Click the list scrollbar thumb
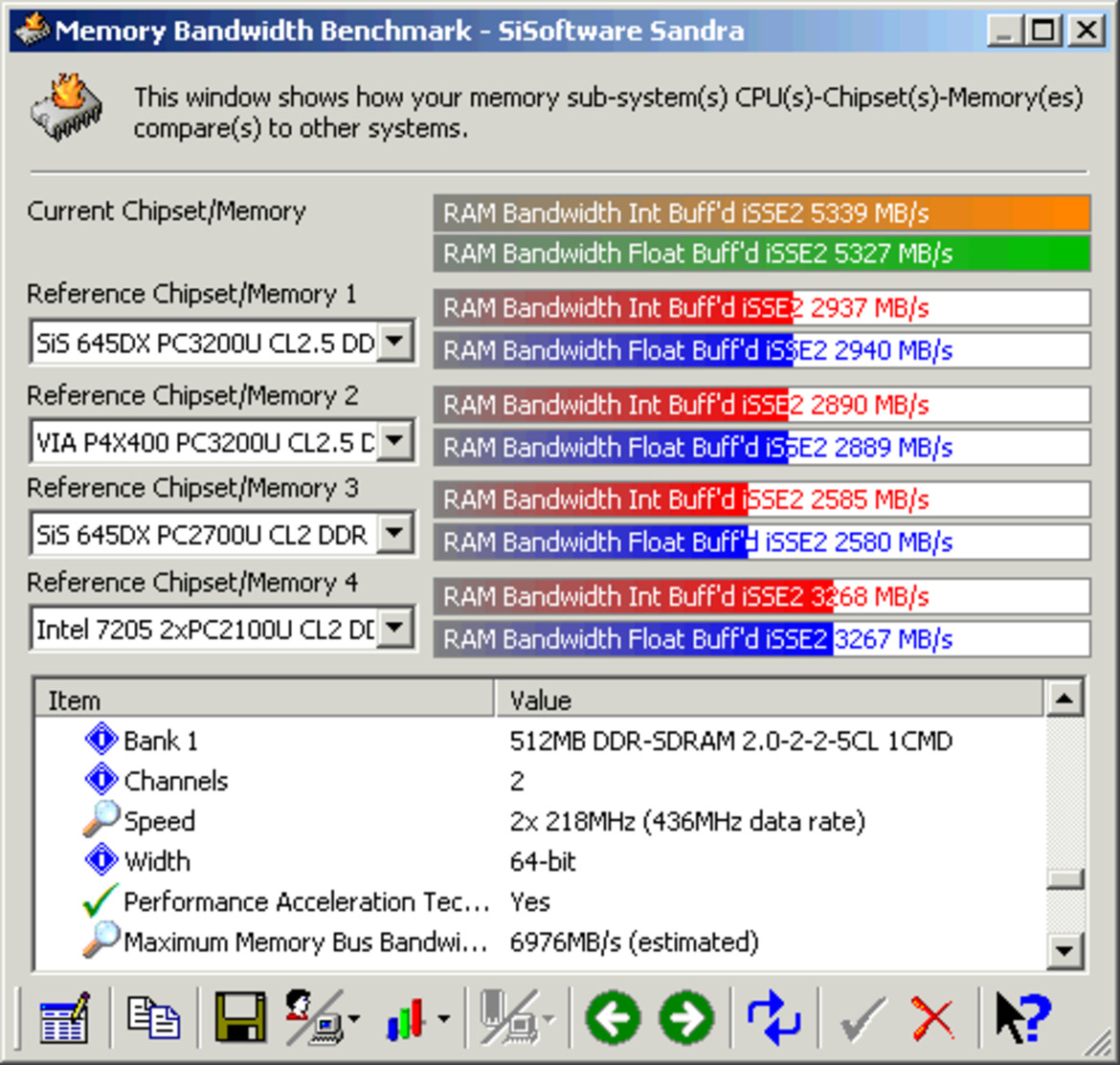 (x=1065, y=878)
